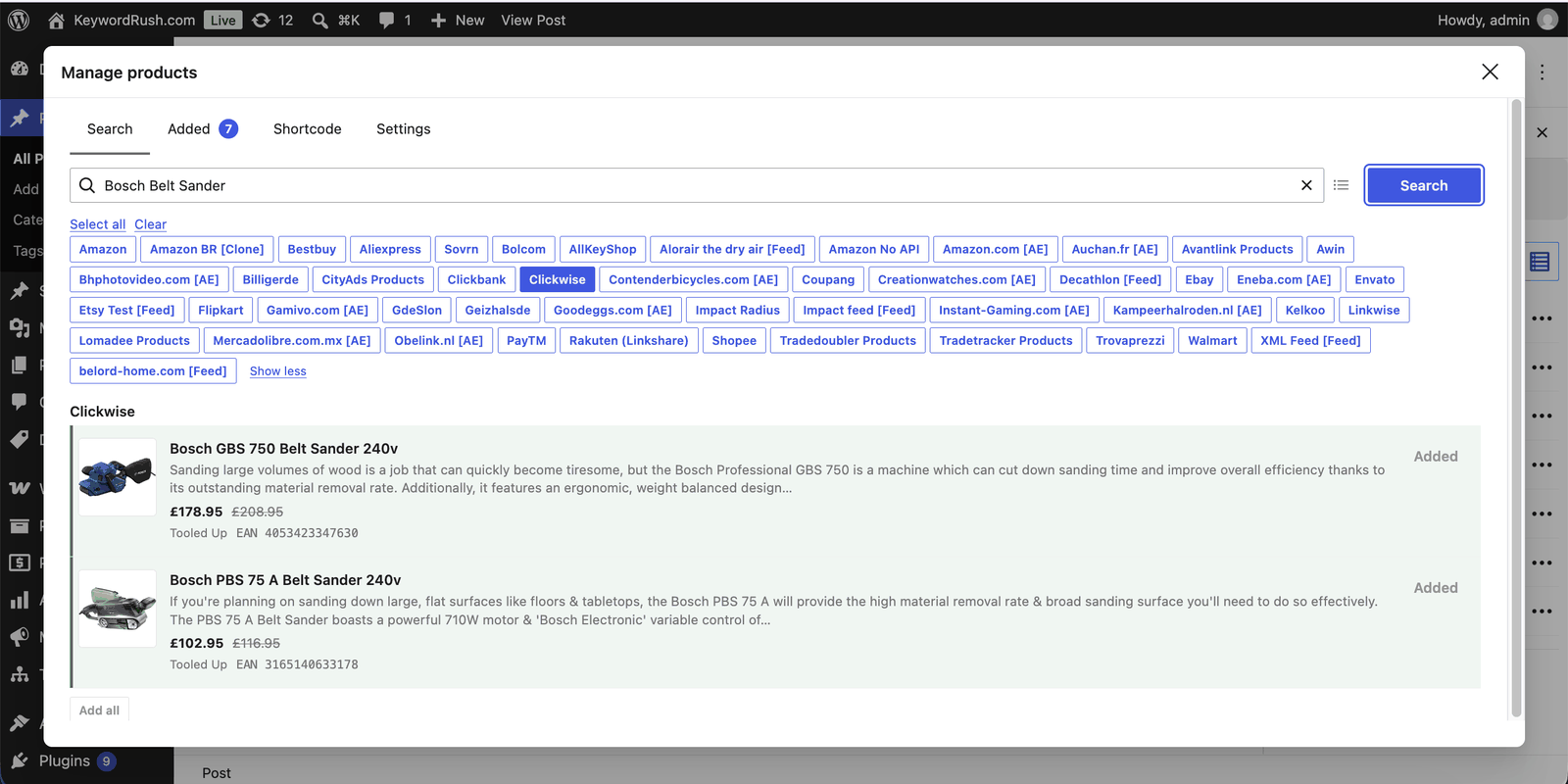Open the Bosch GBS 750 Belt Sander title
Viewport: 1568px width, 784px height.
[284, 448]
